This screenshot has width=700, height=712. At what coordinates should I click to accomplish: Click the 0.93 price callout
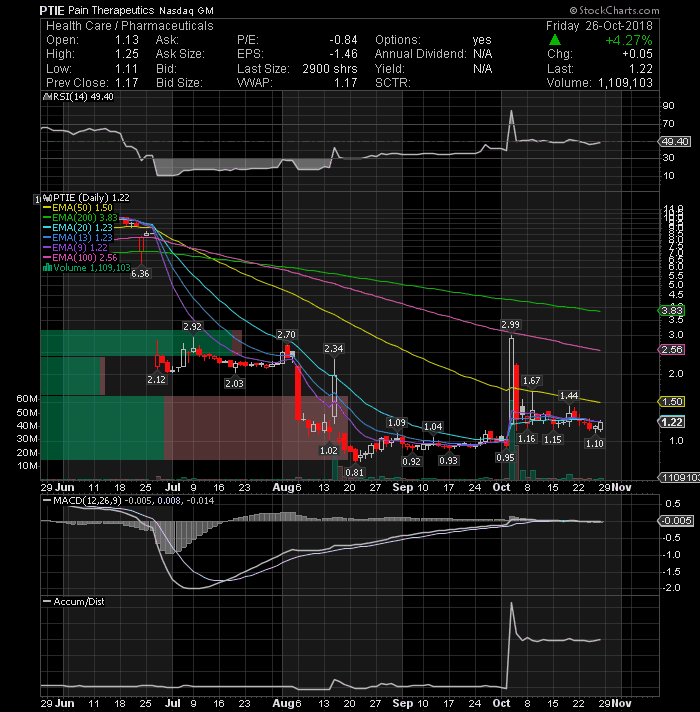(x=449, y=461)
